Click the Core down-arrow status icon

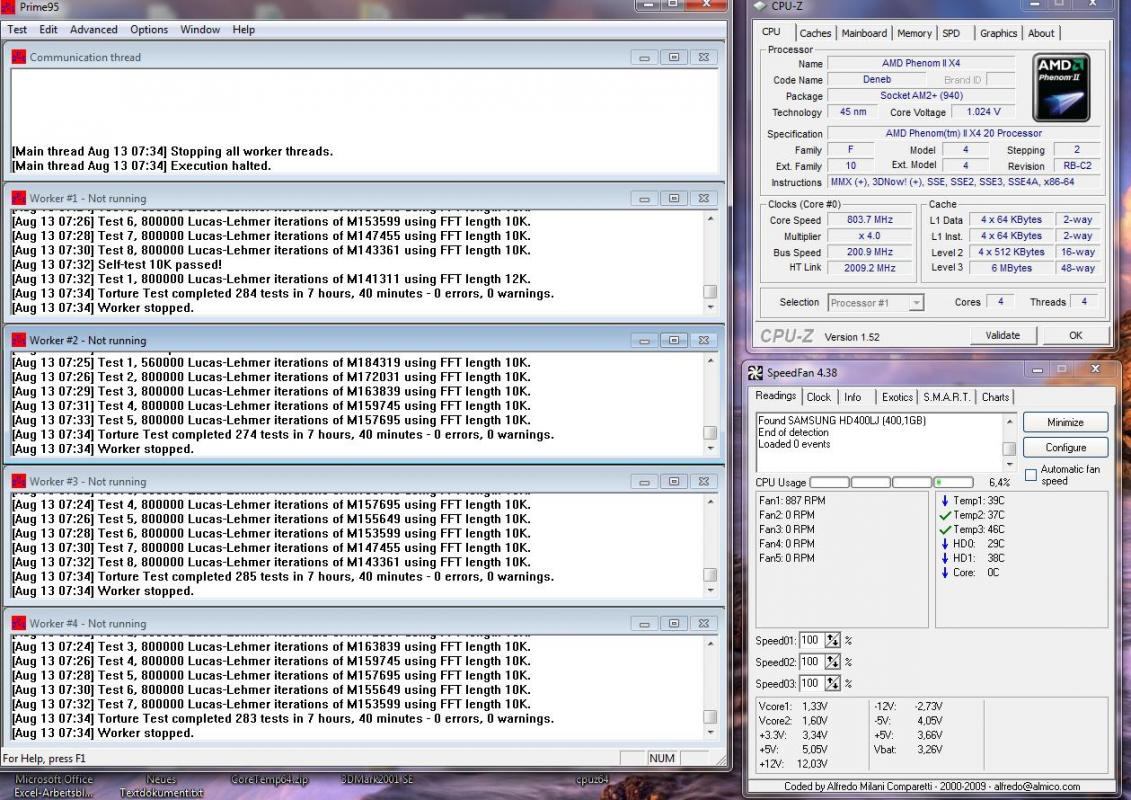[945, 573]
